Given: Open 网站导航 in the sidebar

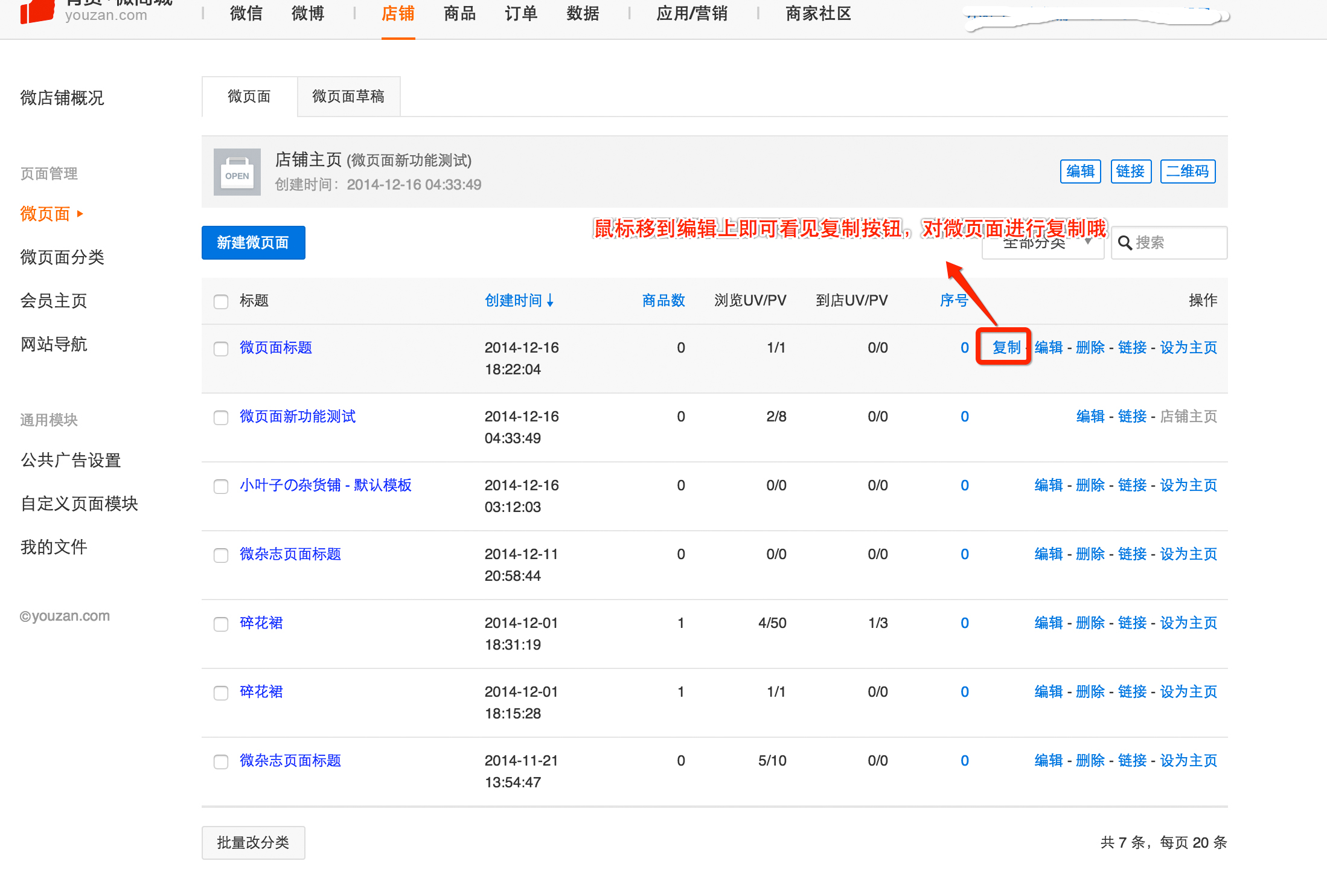Looking at the screenshot, I should point(54,344).
